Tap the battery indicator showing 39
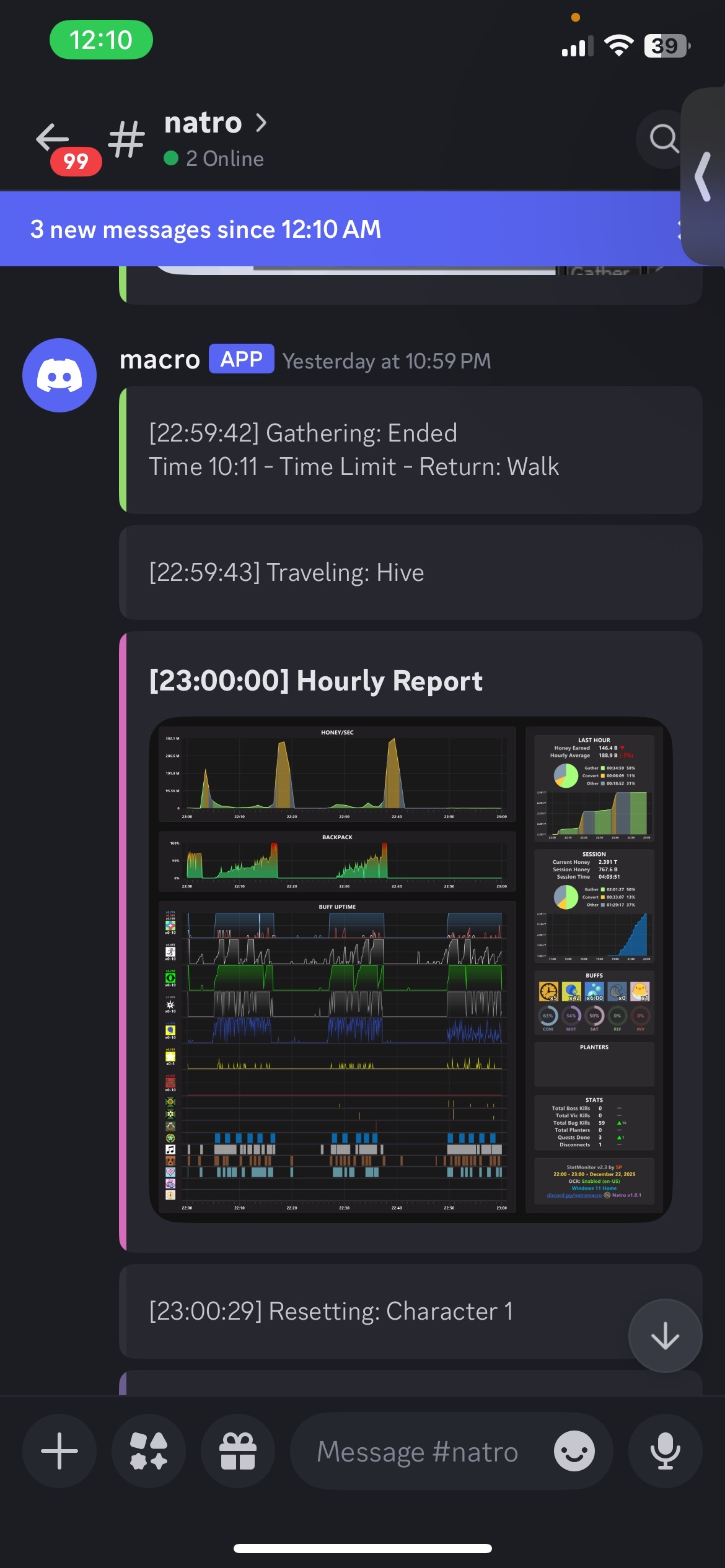 (667, 46)
